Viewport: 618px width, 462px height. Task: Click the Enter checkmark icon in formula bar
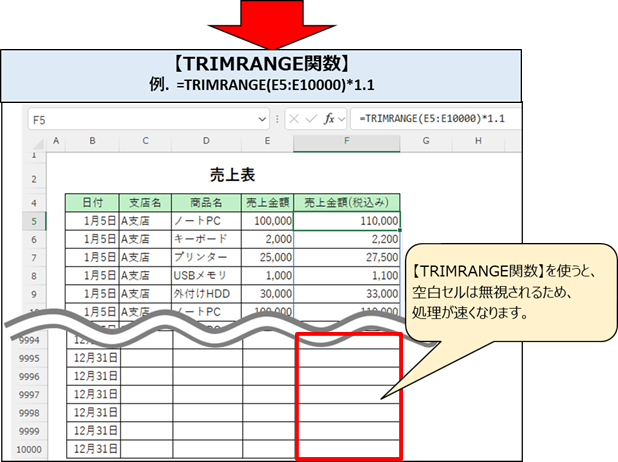pos(313,118)
